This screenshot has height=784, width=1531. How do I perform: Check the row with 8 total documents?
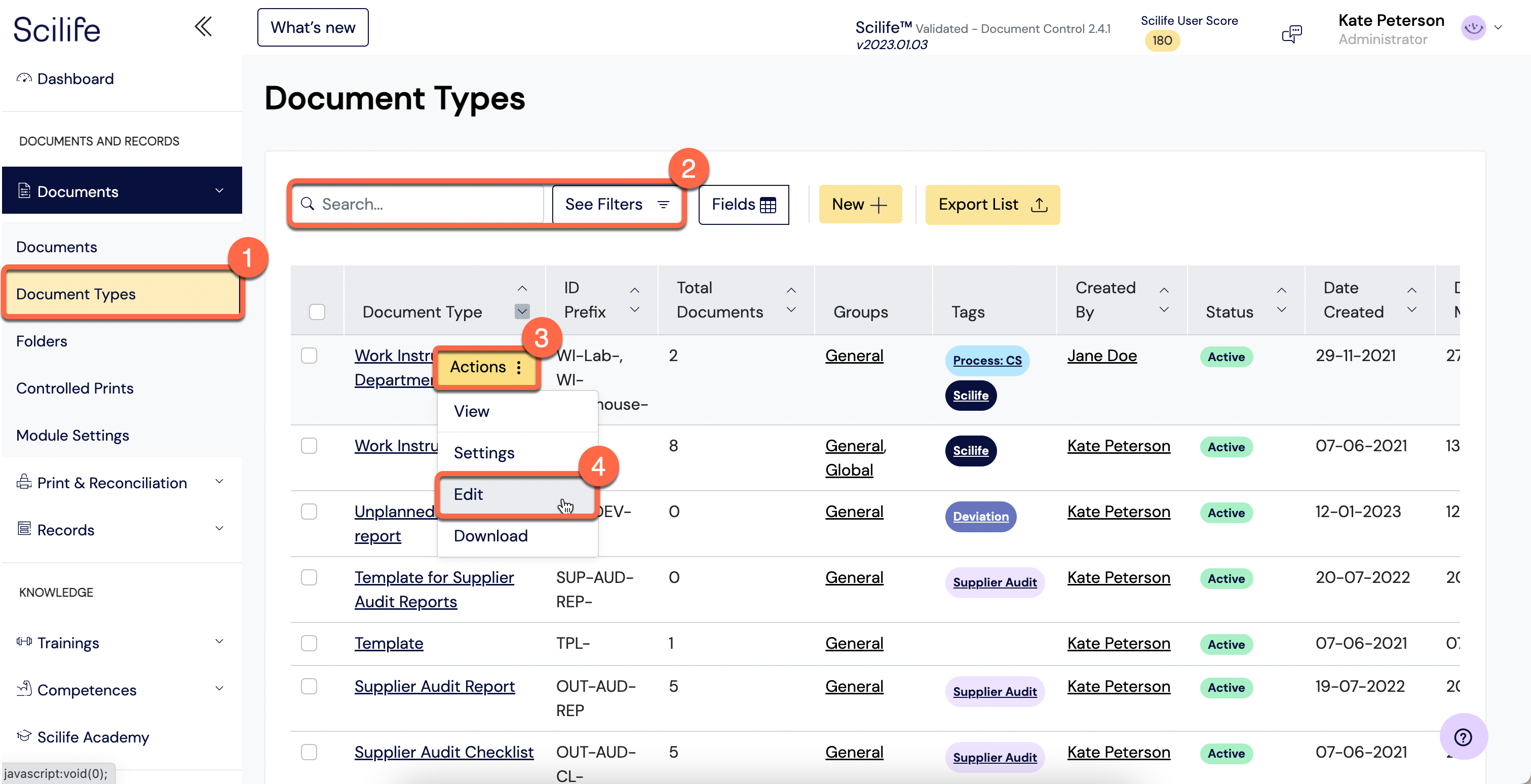coord(309,446)
